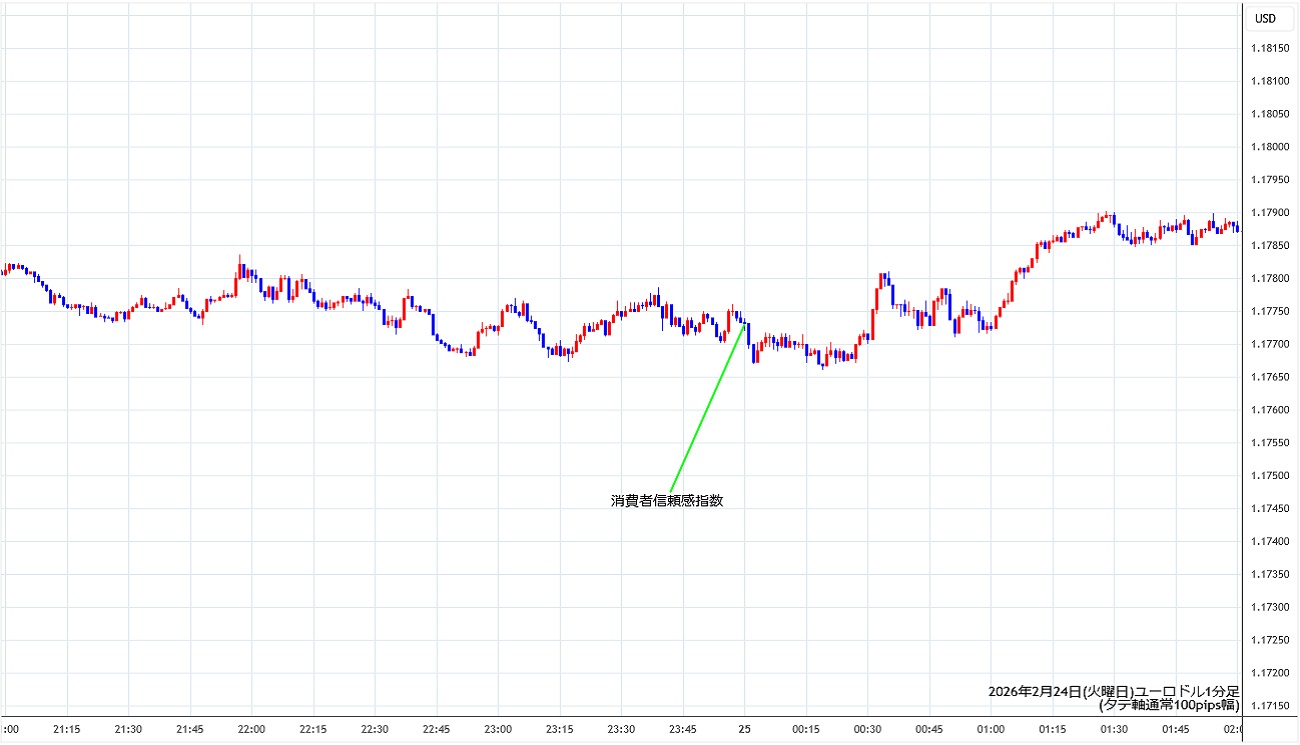Click the 22:45 time axis label
The image size is (1300, 745).
coord(436,729)
